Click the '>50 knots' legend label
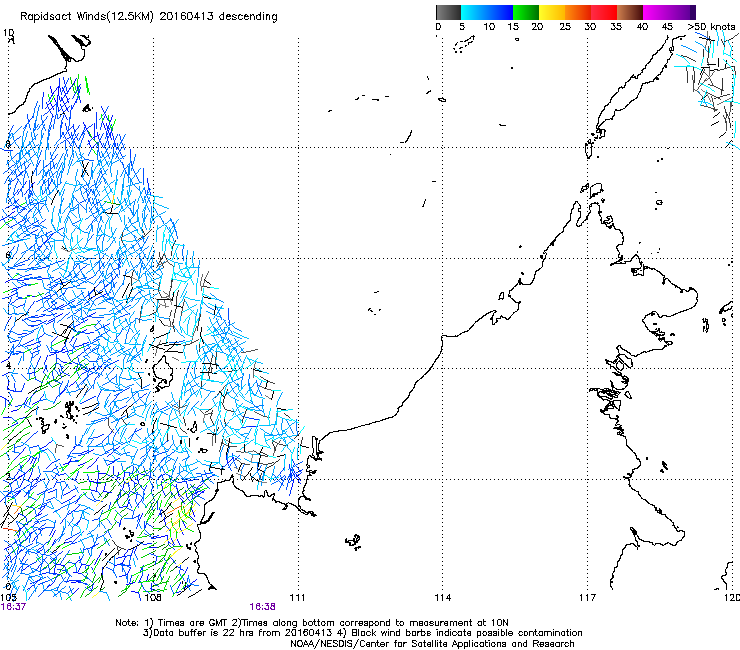Viewport: 740px width, 650px height. (711, 27)
